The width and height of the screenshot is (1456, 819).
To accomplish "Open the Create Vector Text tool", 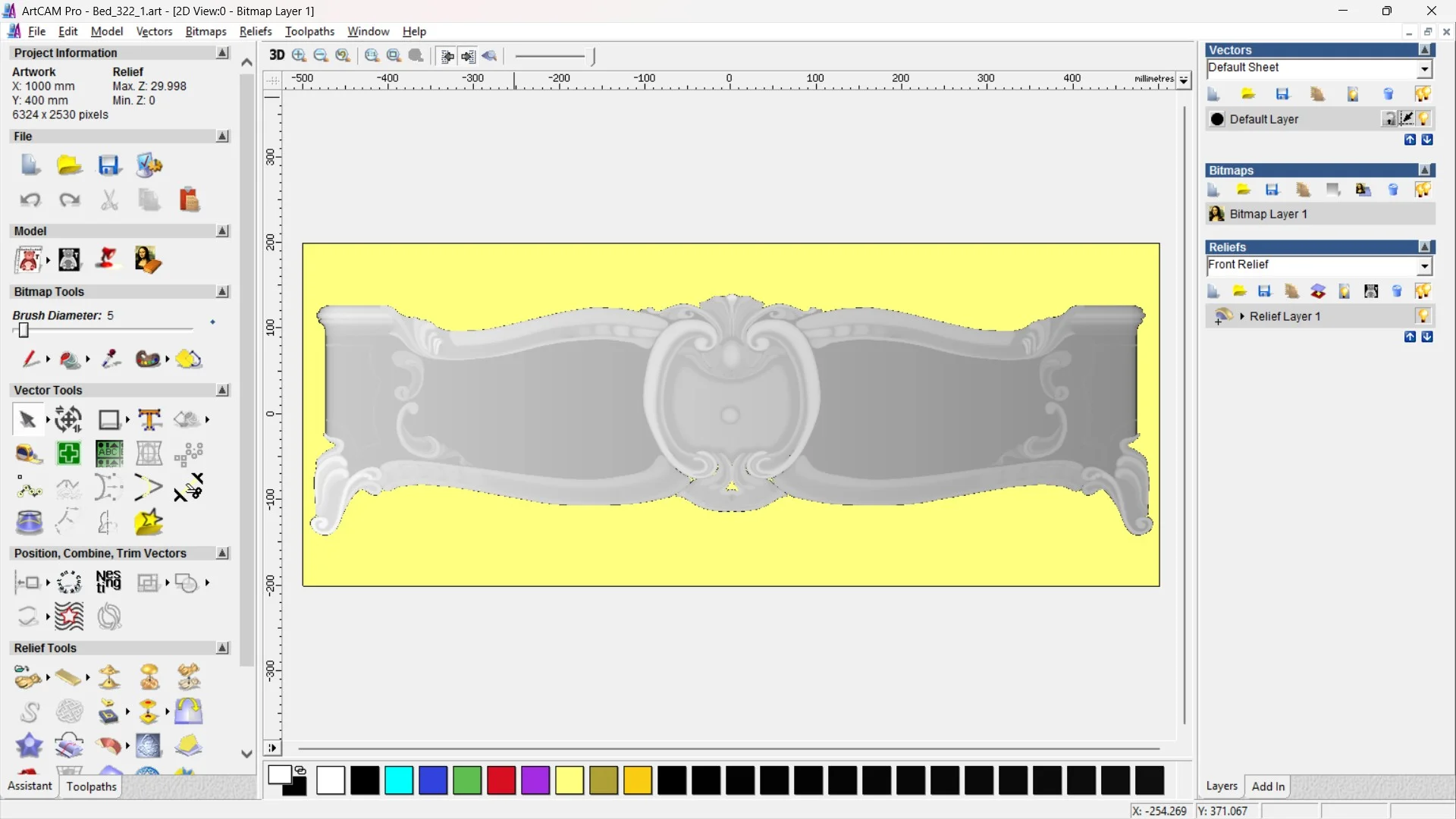I will tap(149, 419).
